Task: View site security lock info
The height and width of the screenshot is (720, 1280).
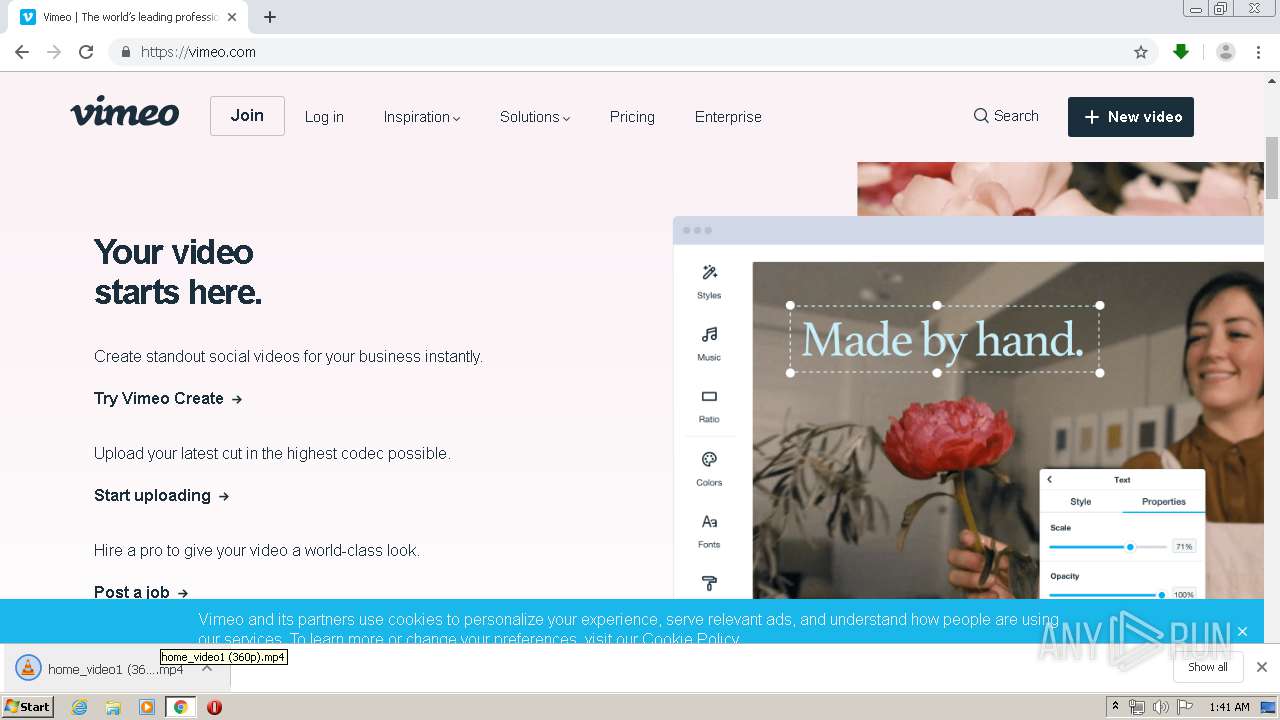Action: tap(125, 52)
